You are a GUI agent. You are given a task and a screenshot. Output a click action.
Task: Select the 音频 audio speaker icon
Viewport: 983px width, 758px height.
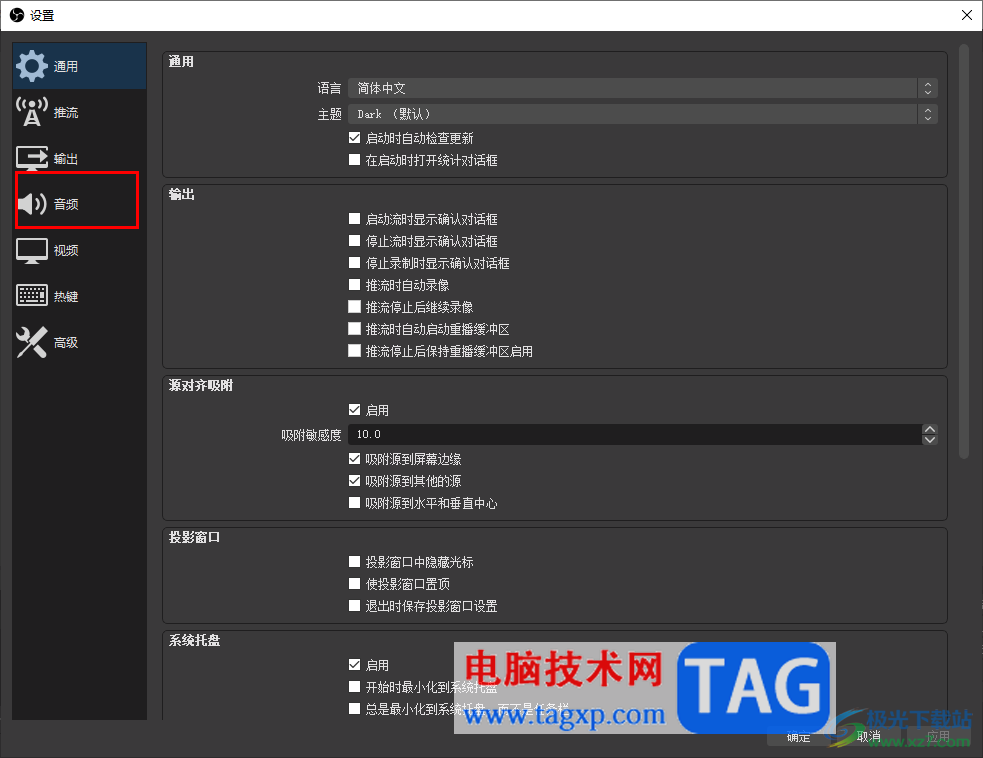[31, 204]
